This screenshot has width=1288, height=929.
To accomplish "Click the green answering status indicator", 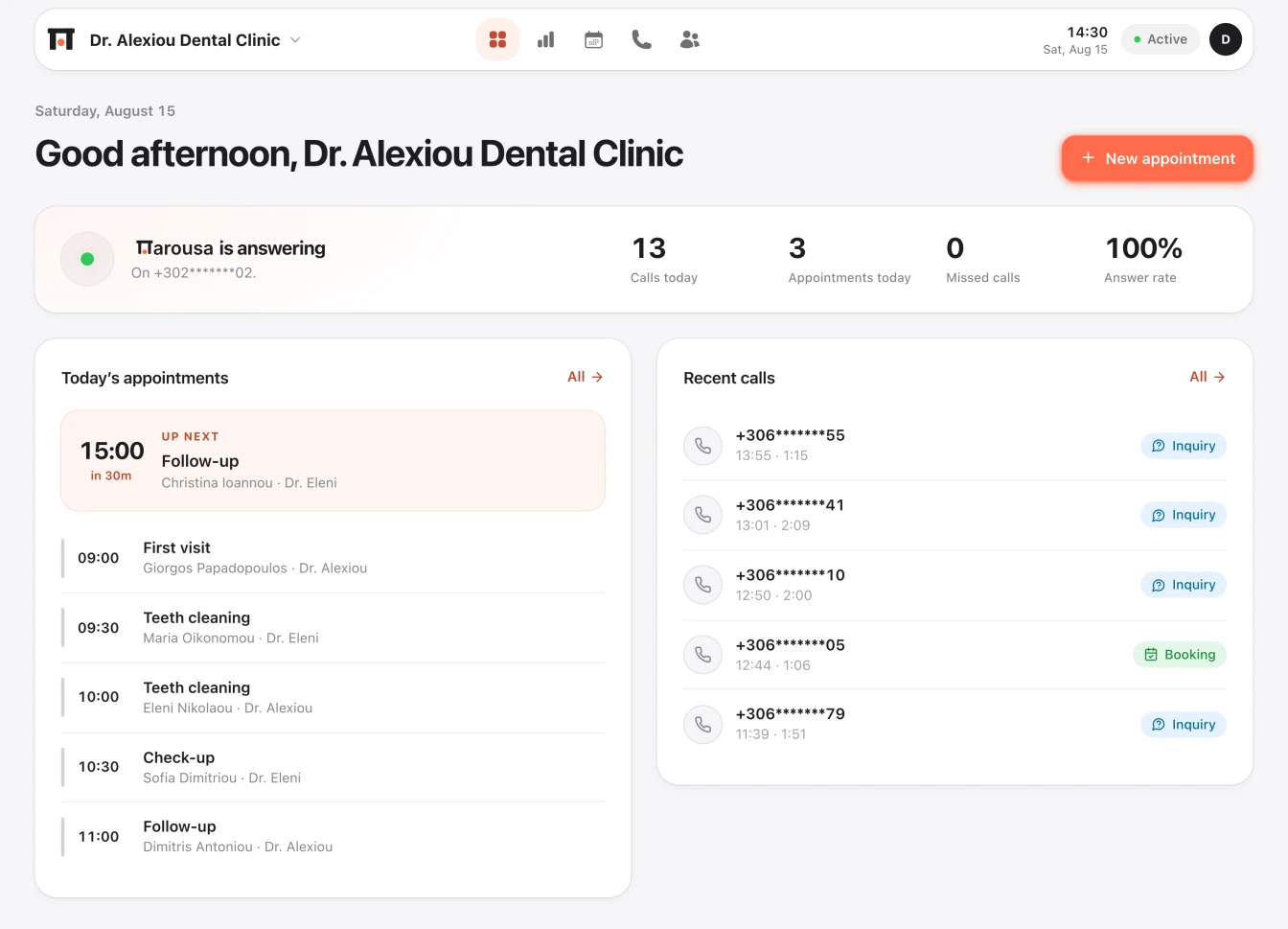I will click(x=87, y=259).
